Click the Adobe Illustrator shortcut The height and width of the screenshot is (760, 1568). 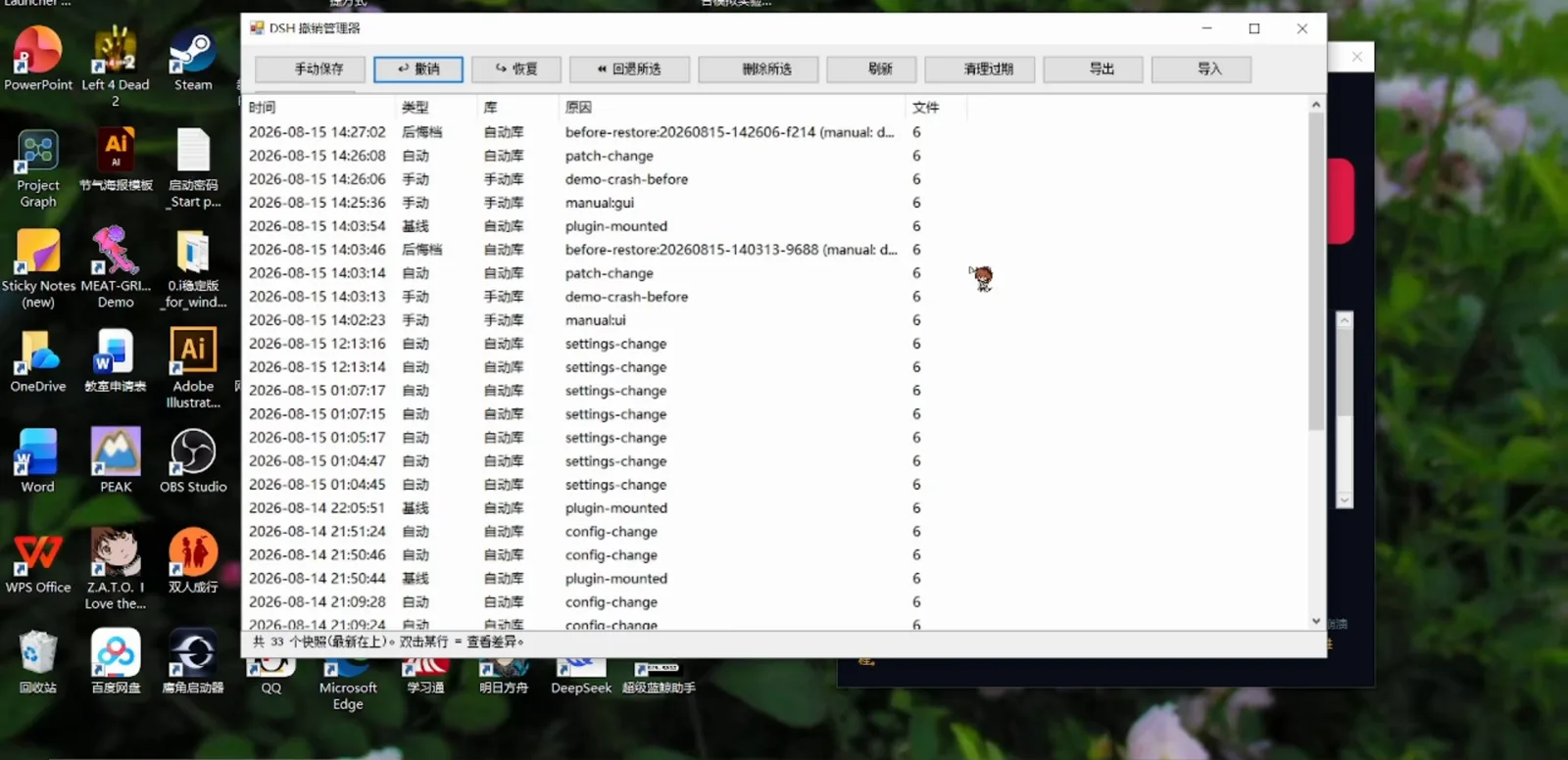pos(193,368)
